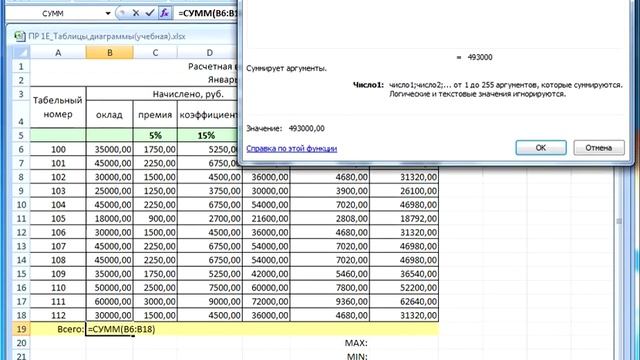The width and height of the screenshot is (640, 360).
Task: Confirm the function dialog with OK
Action: (x=541, y=148)
